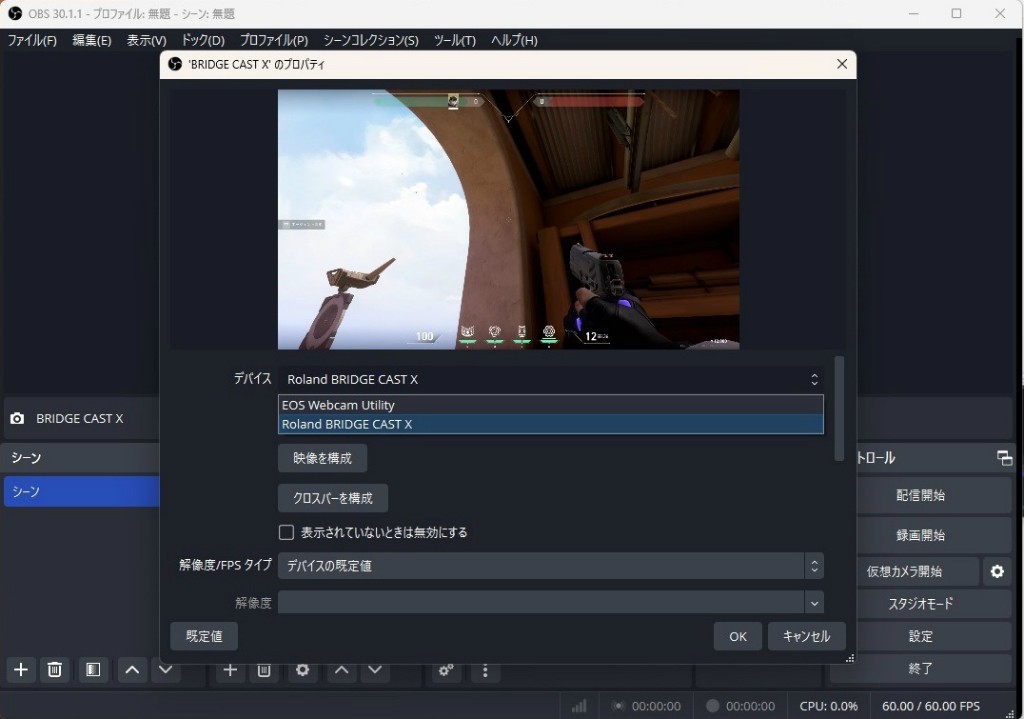The height and width of the screenshot is (719, 1024).
Task: Minimize the OBS main window
Action: click(913, 13)
